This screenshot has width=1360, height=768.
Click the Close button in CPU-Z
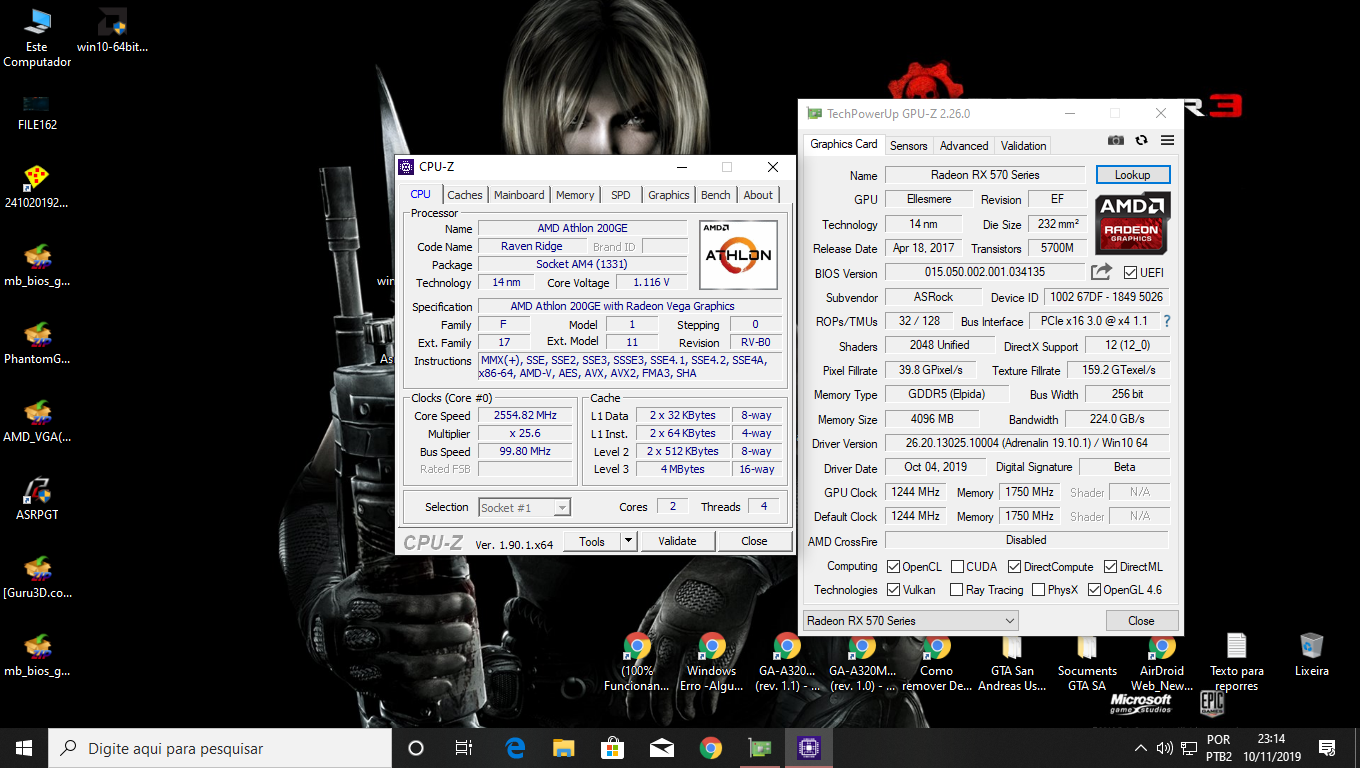point(754,541)
